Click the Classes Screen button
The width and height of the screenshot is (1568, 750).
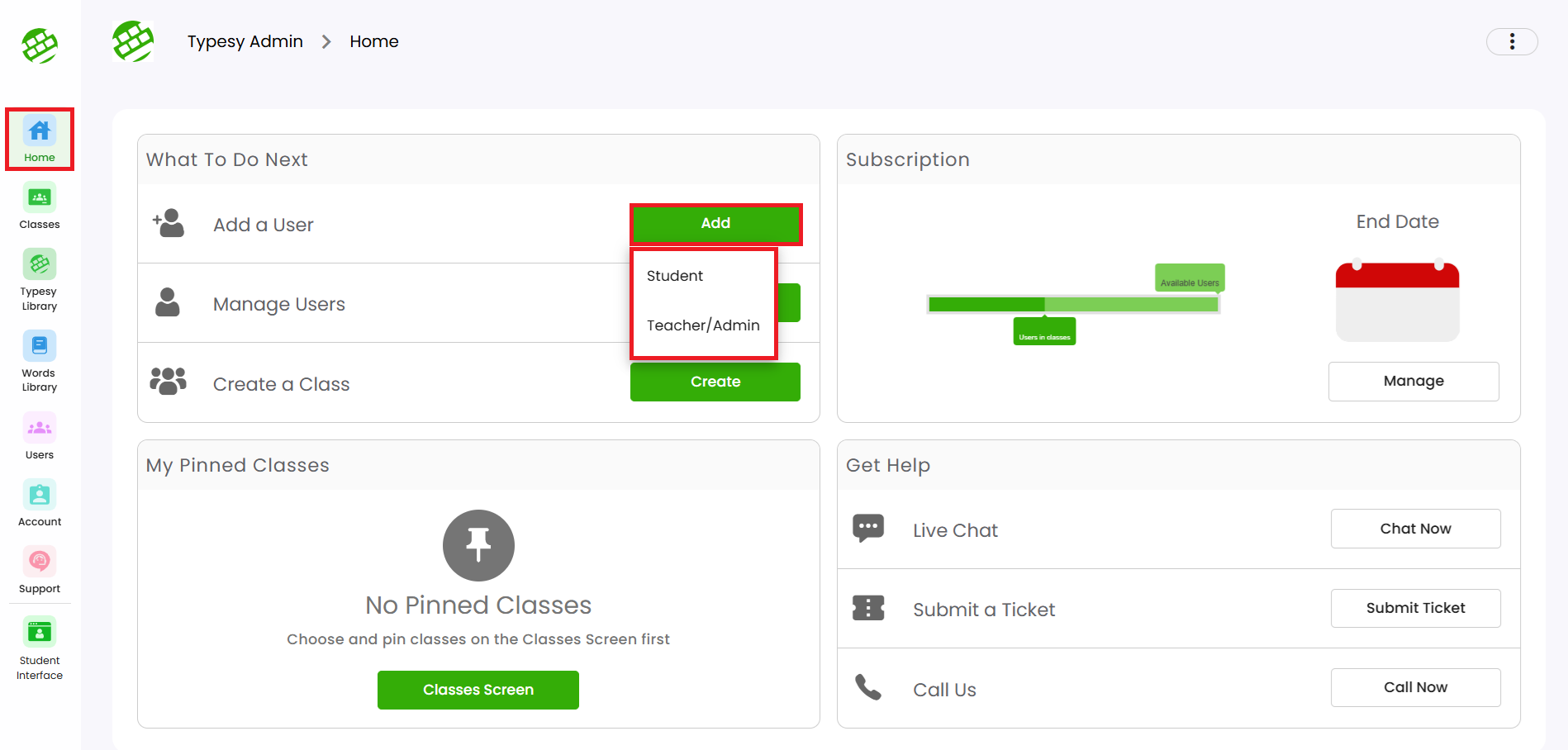478,690
